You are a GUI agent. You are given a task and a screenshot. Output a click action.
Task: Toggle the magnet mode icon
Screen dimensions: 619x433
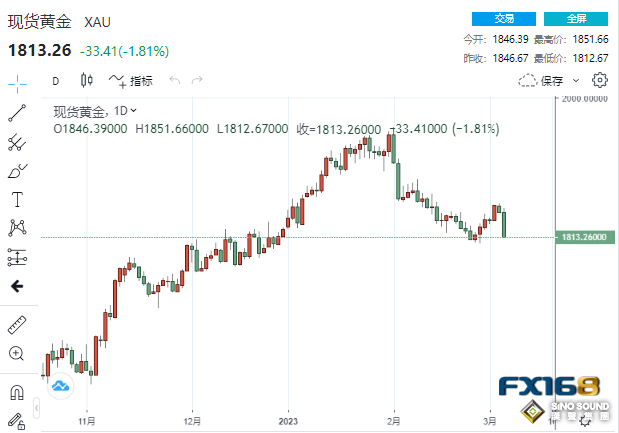coord(17,392)
